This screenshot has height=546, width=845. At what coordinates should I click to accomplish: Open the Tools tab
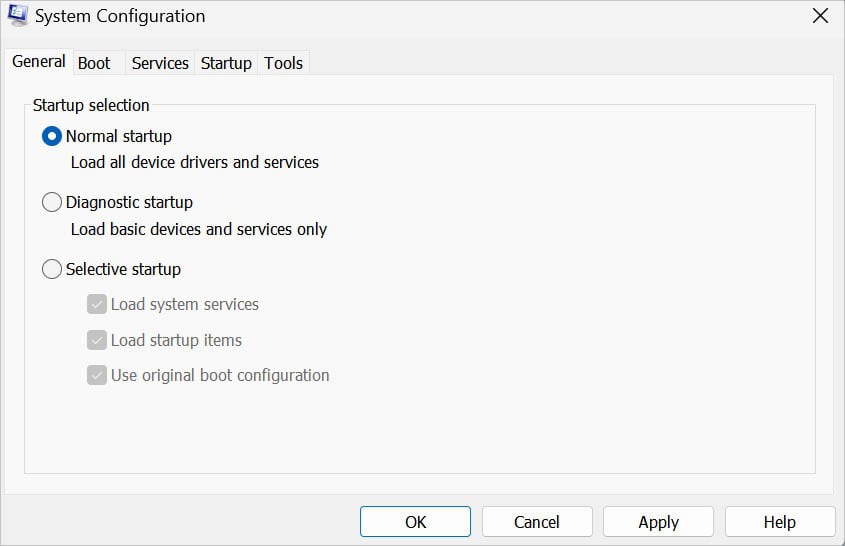(x=283, y=63)
